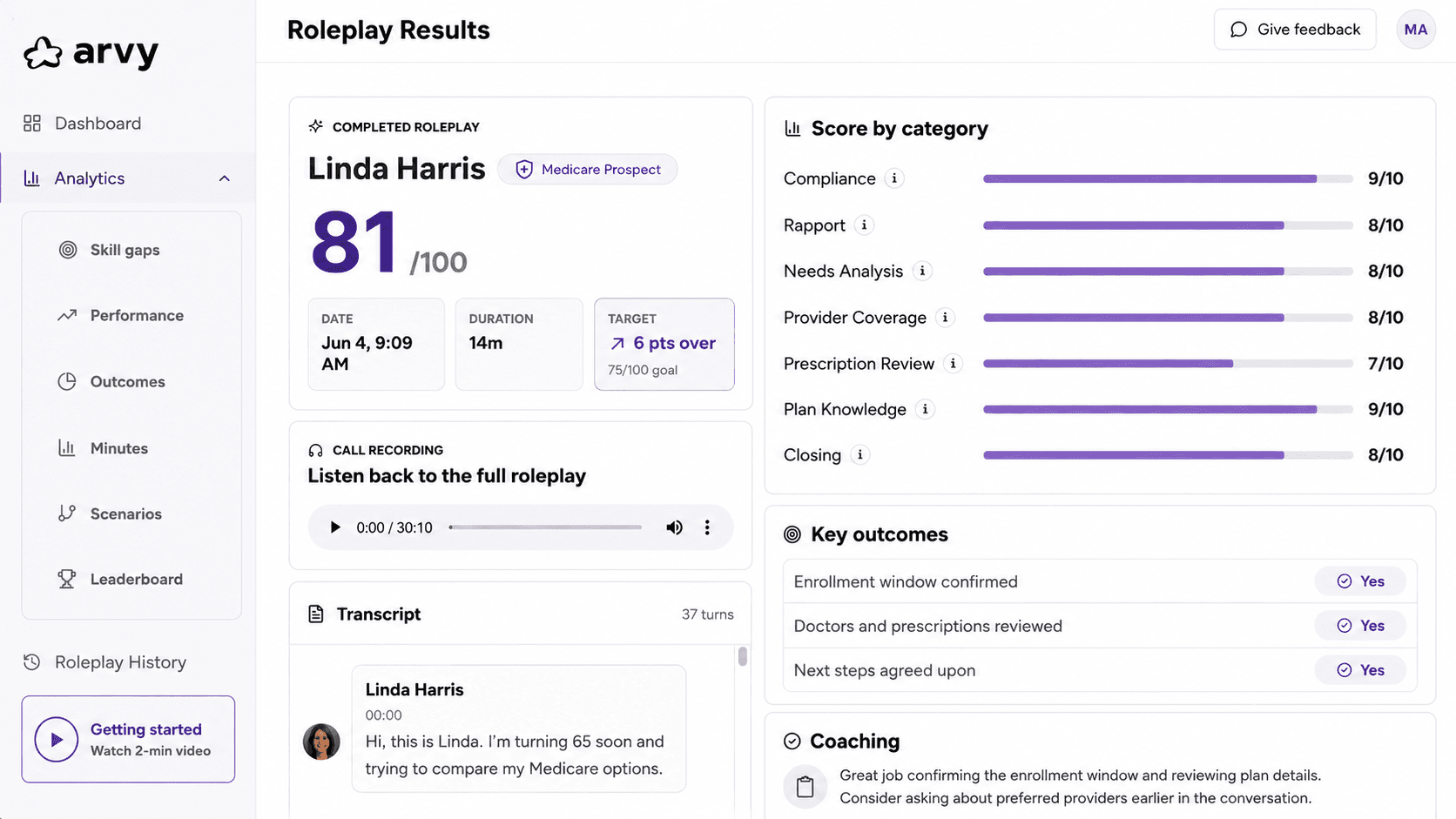The image size is (1456, 819).
Task: Click the Score by category chart icon
Action: [792, 129]
